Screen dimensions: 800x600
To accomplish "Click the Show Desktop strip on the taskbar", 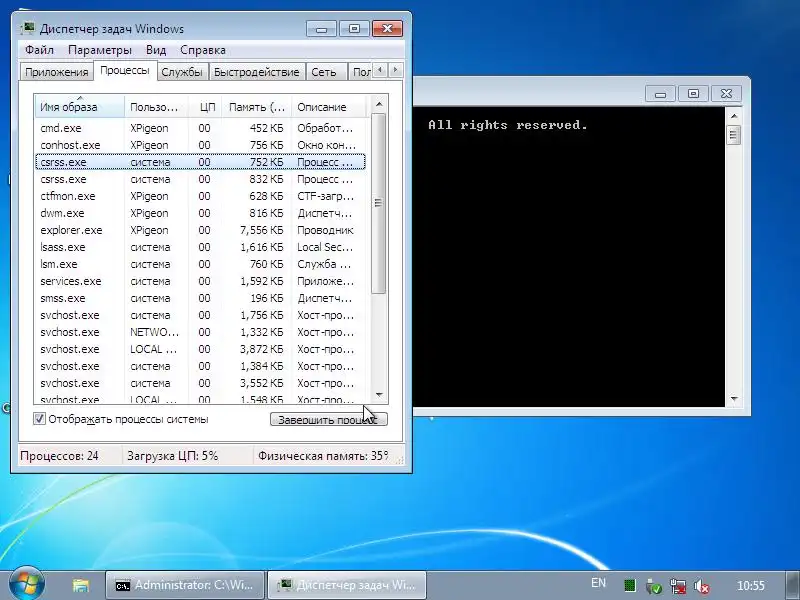I will click(x=792, y=585).
